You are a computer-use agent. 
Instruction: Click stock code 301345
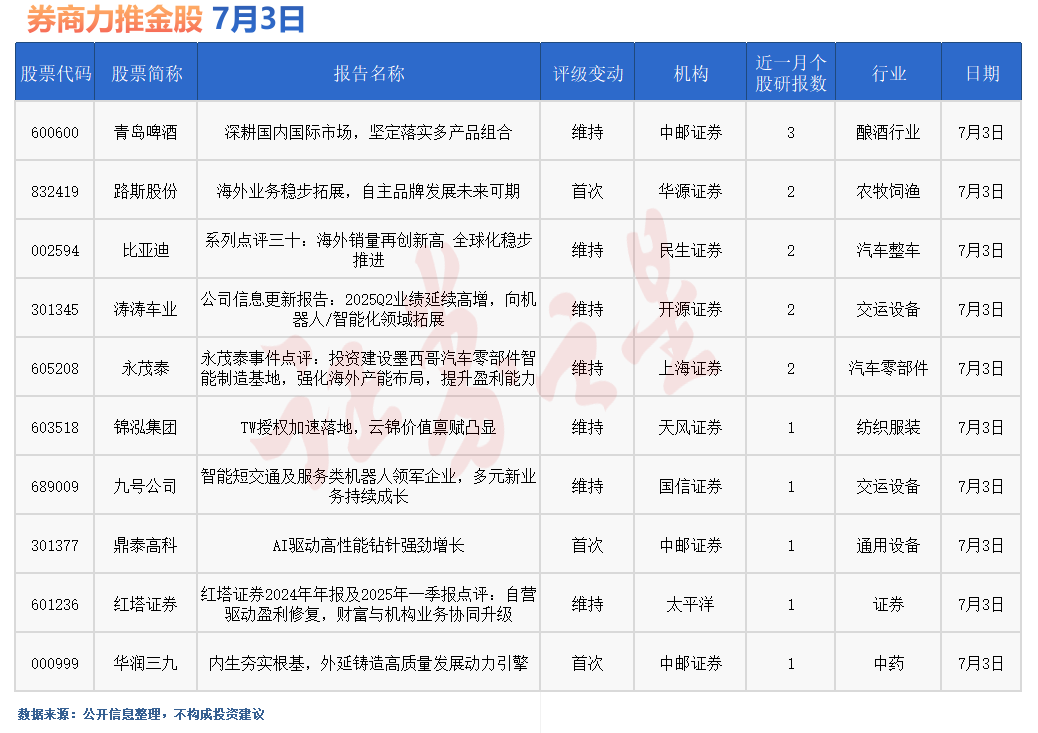[55, 309]
